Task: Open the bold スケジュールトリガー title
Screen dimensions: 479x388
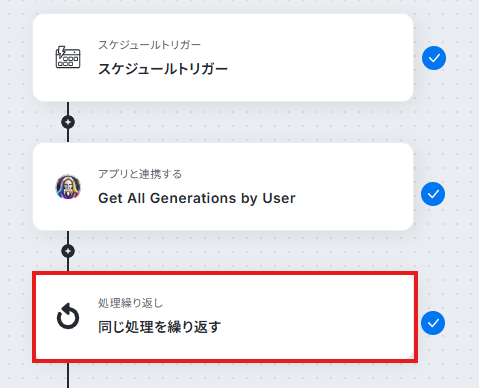Action: point(163,69)
